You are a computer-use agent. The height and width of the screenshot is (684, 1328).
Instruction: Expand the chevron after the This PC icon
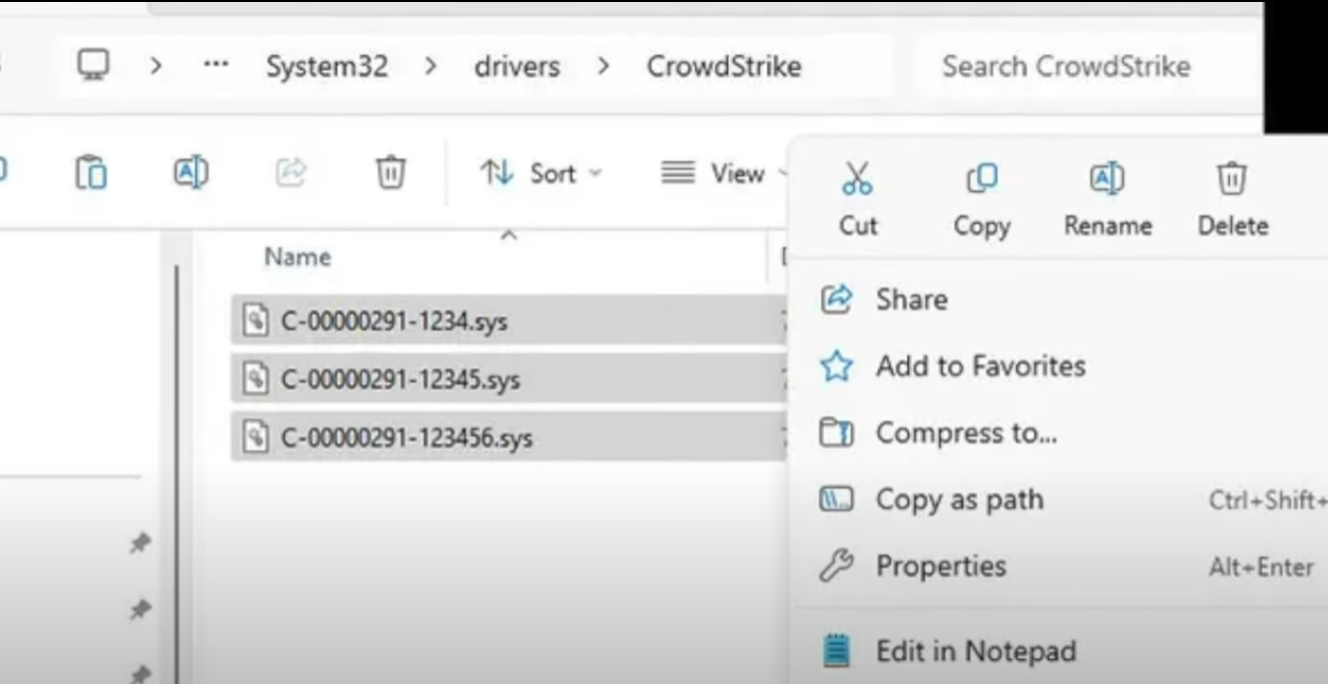tap(156, 67)
